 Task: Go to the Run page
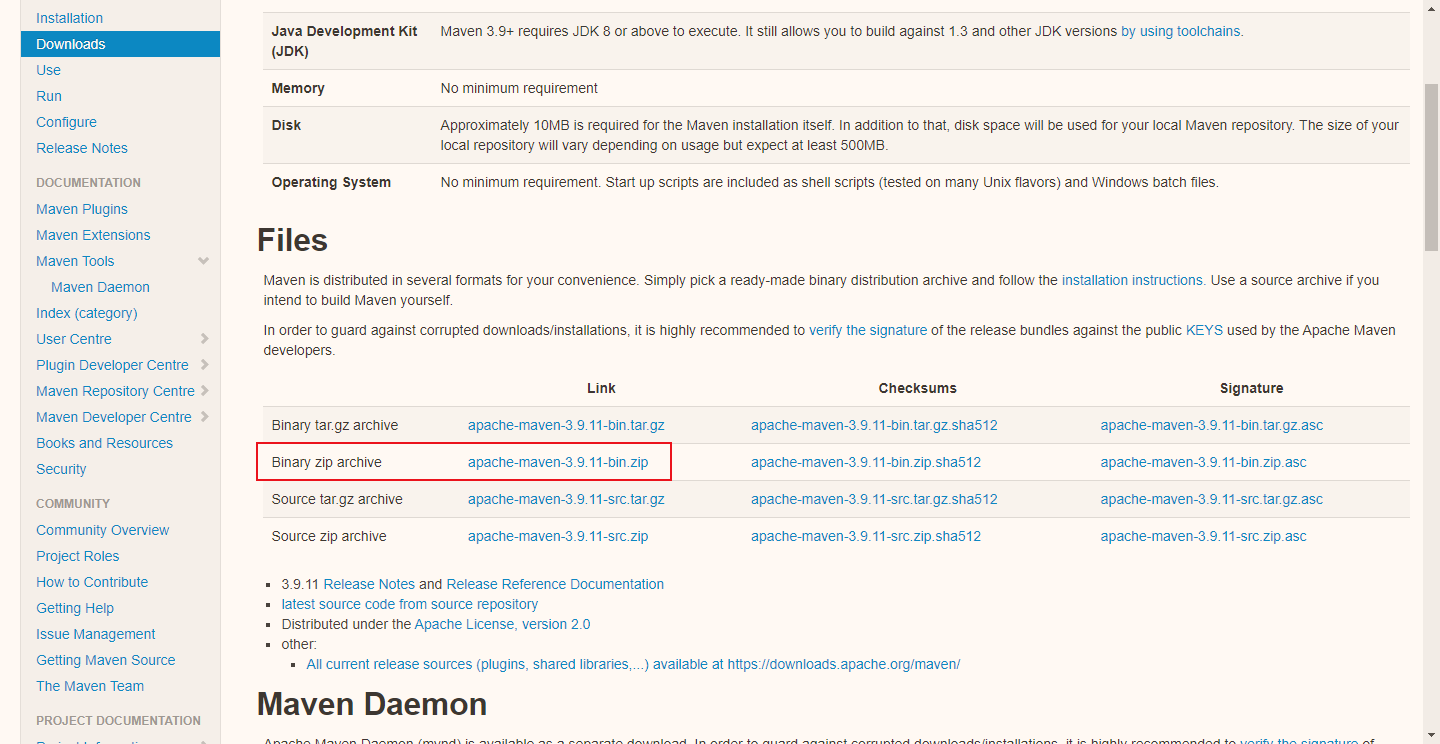point(49,96)
